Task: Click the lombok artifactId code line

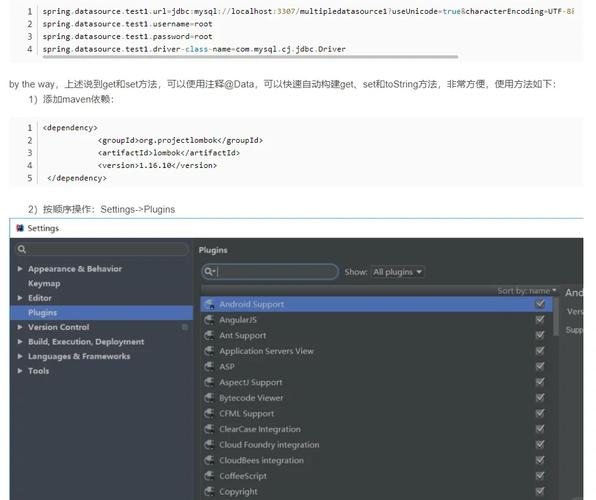Action: [x=169, y=153]
